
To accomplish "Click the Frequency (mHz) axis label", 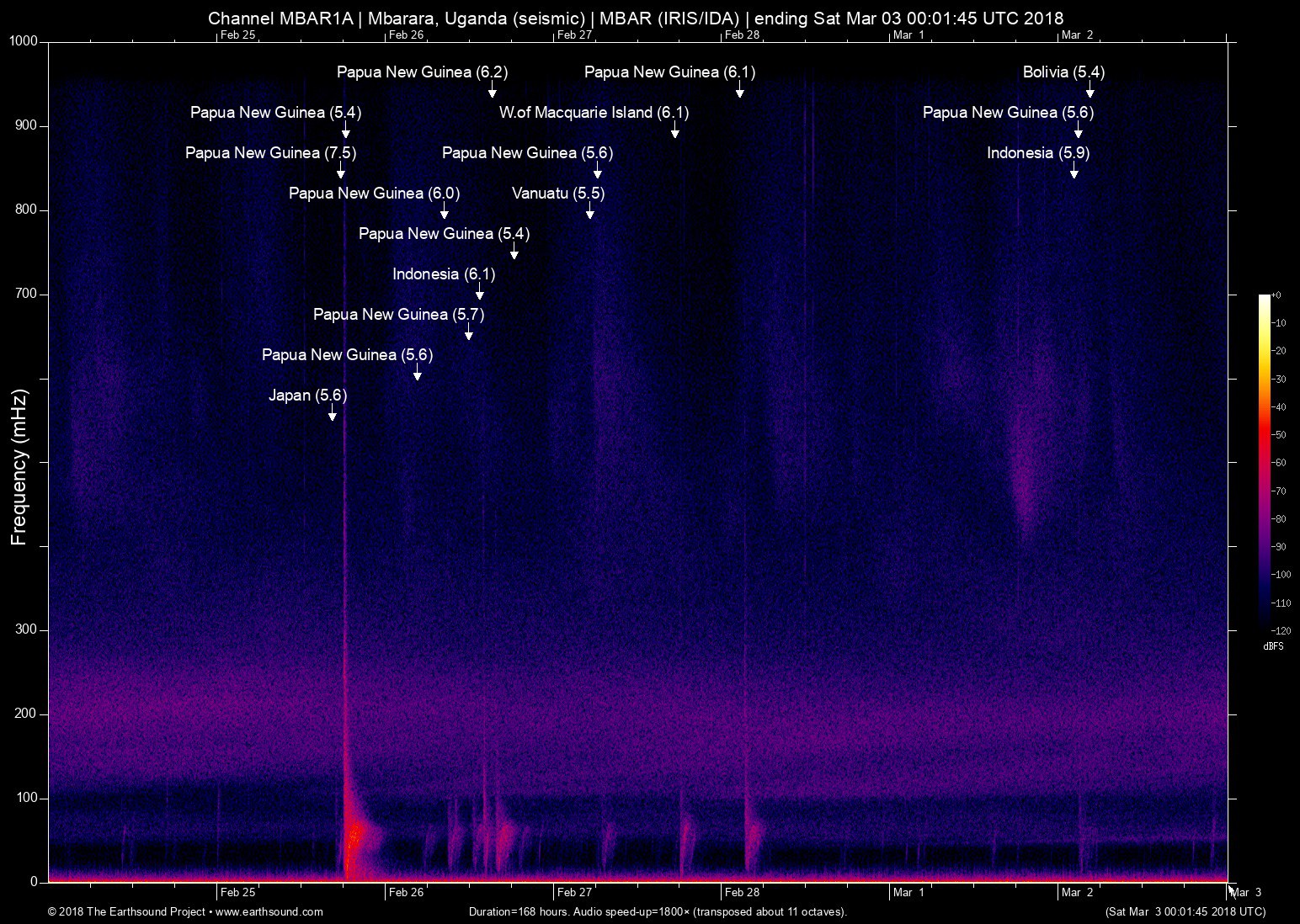I will tap(19, 467).
